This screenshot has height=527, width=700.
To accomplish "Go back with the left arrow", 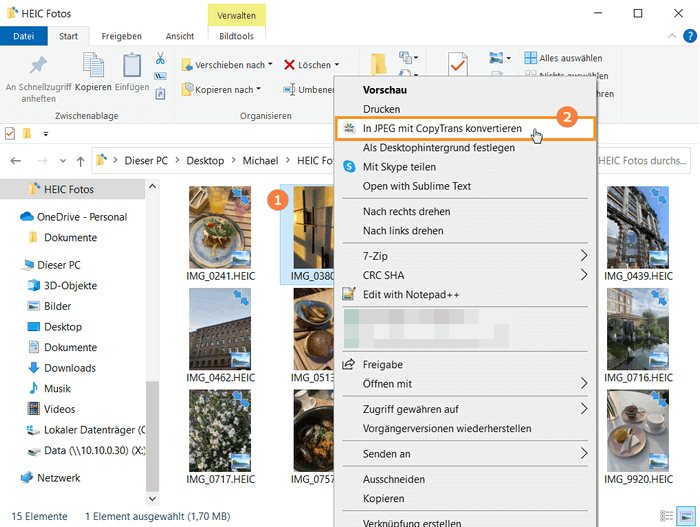I will (16, 161).
